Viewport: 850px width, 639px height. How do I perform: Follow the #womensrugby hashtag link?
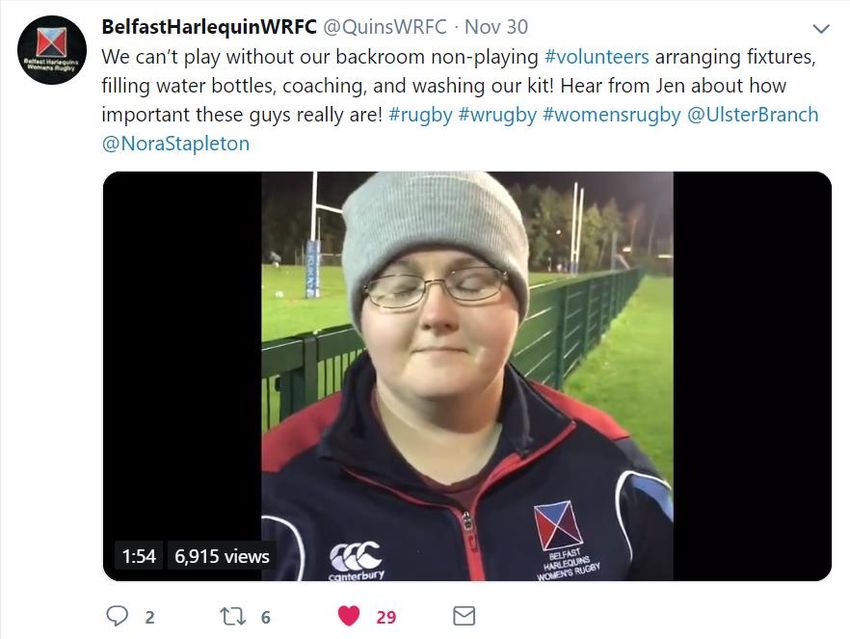tap(611, 115)
